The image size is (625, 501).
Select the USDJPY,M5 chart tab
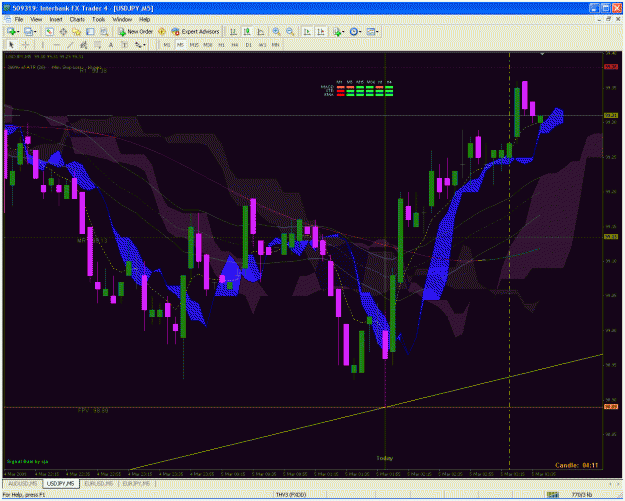(61, 483)
